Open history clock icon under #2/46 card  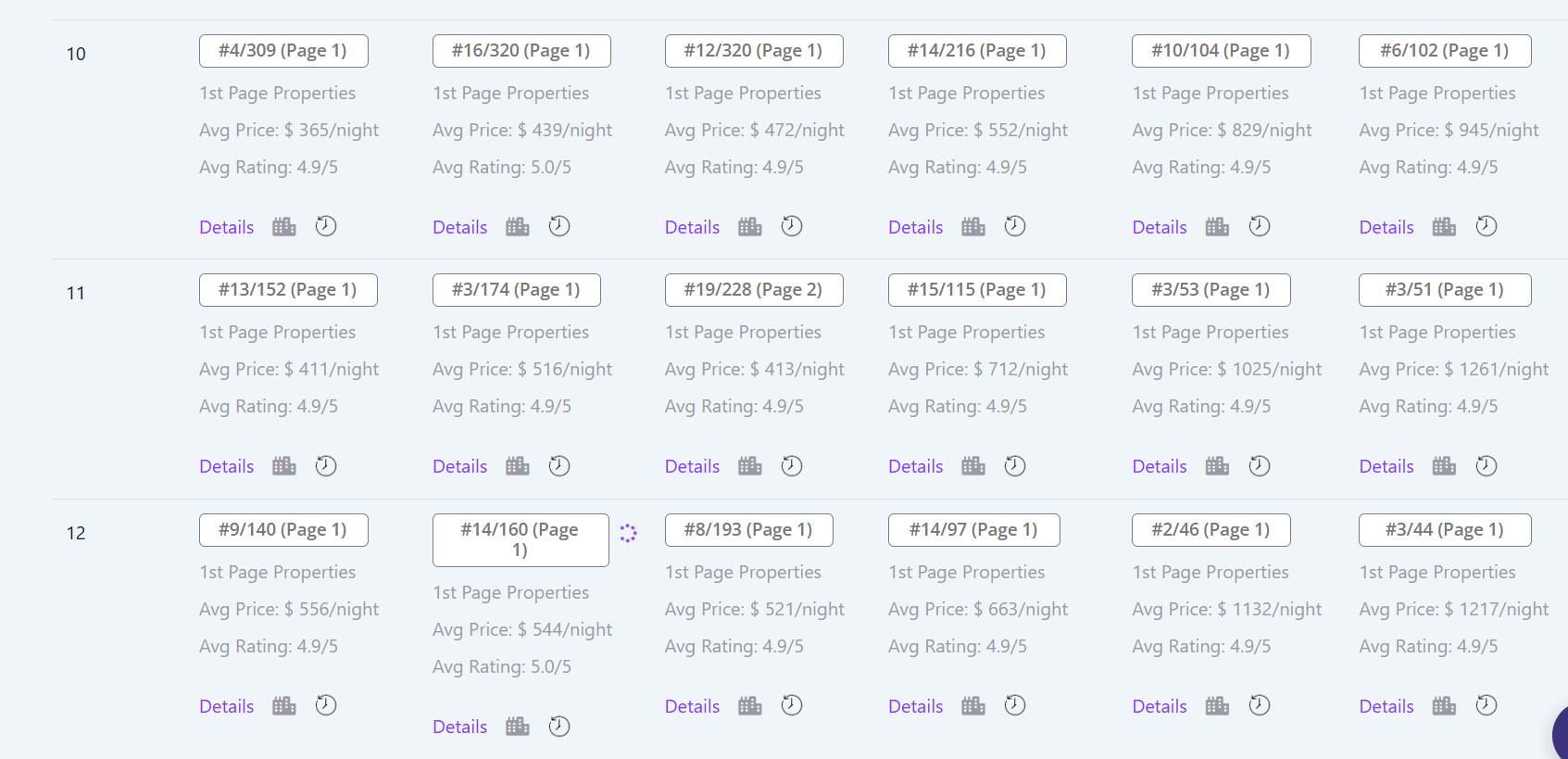point(1260,705)
